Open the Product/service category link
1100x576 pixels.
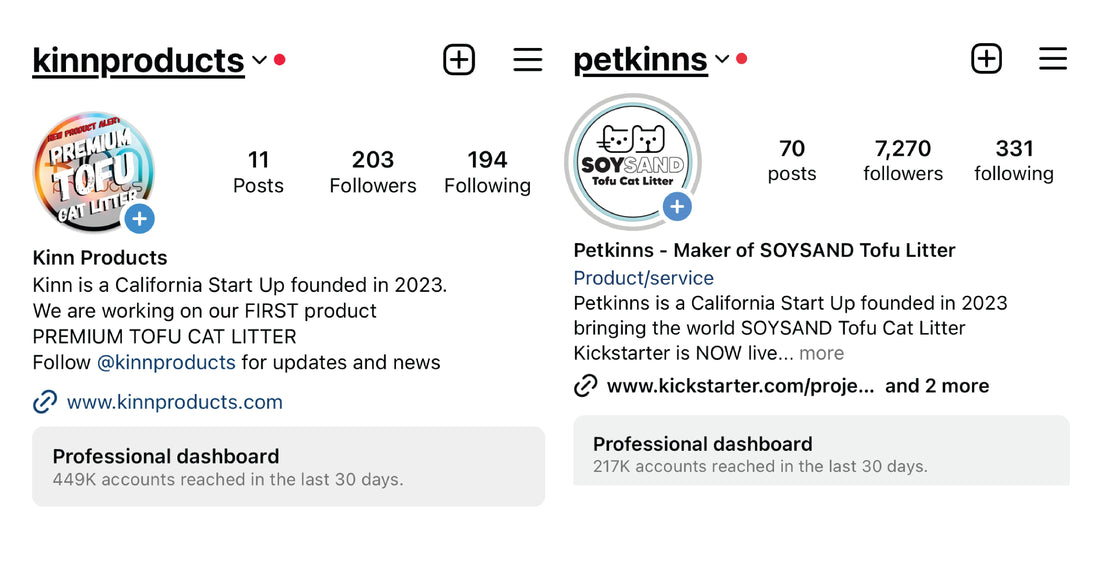[643, 278]
